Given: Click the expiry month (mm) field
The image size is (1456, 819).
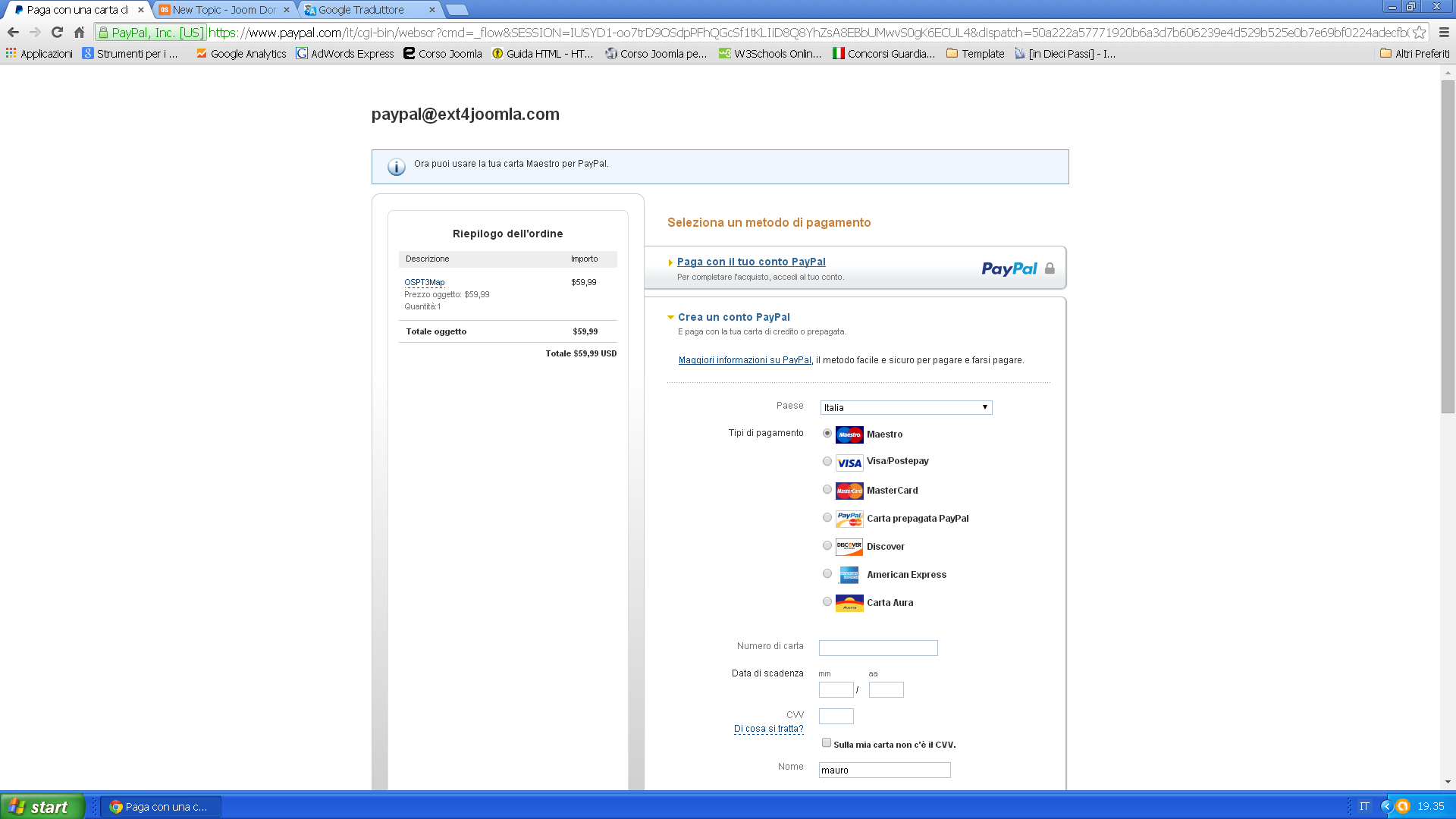Looking at the screenshot, I should pyautogui.click(x=836, y=689).
